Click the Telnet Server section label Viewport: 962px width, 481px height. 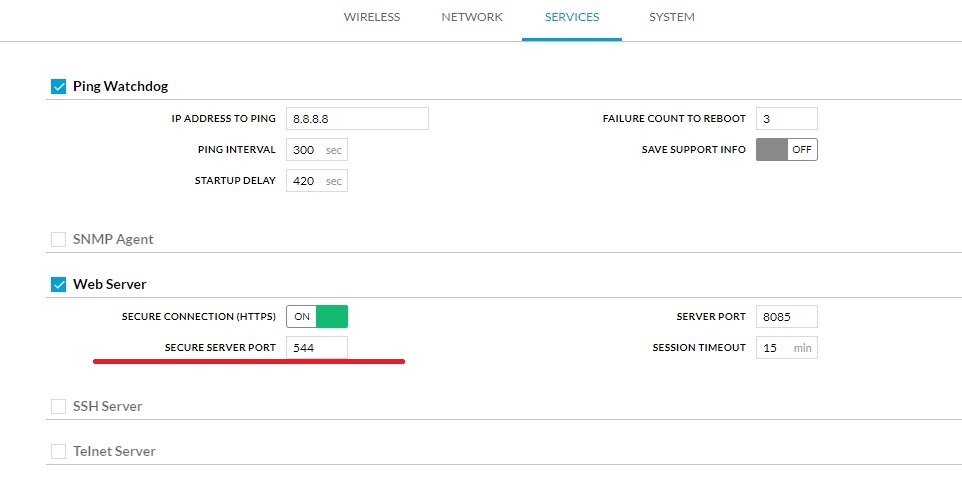pyautogui.click(x=114, y=452)
